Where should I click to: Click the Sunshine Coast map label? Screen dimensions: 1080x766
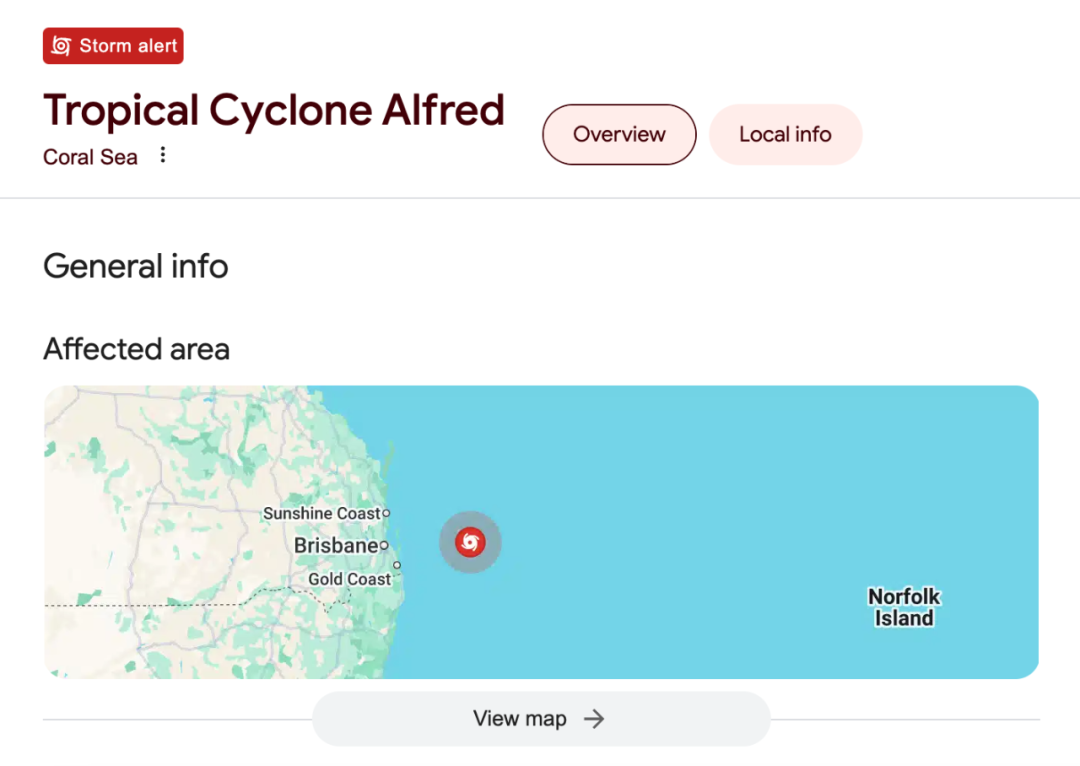point(322,513)
